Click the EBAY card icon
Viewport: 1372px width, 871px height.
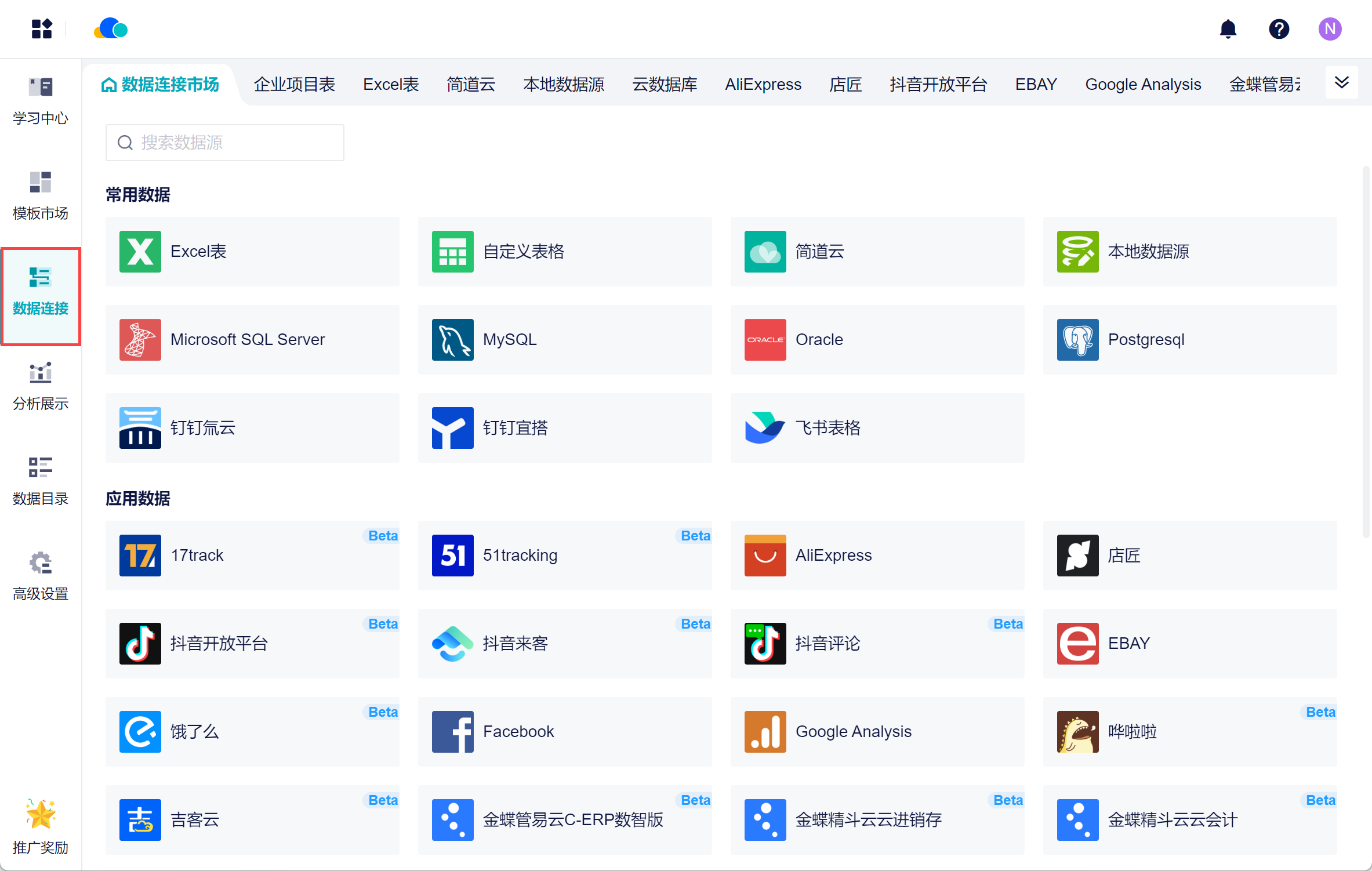(x=1078, y=644)
